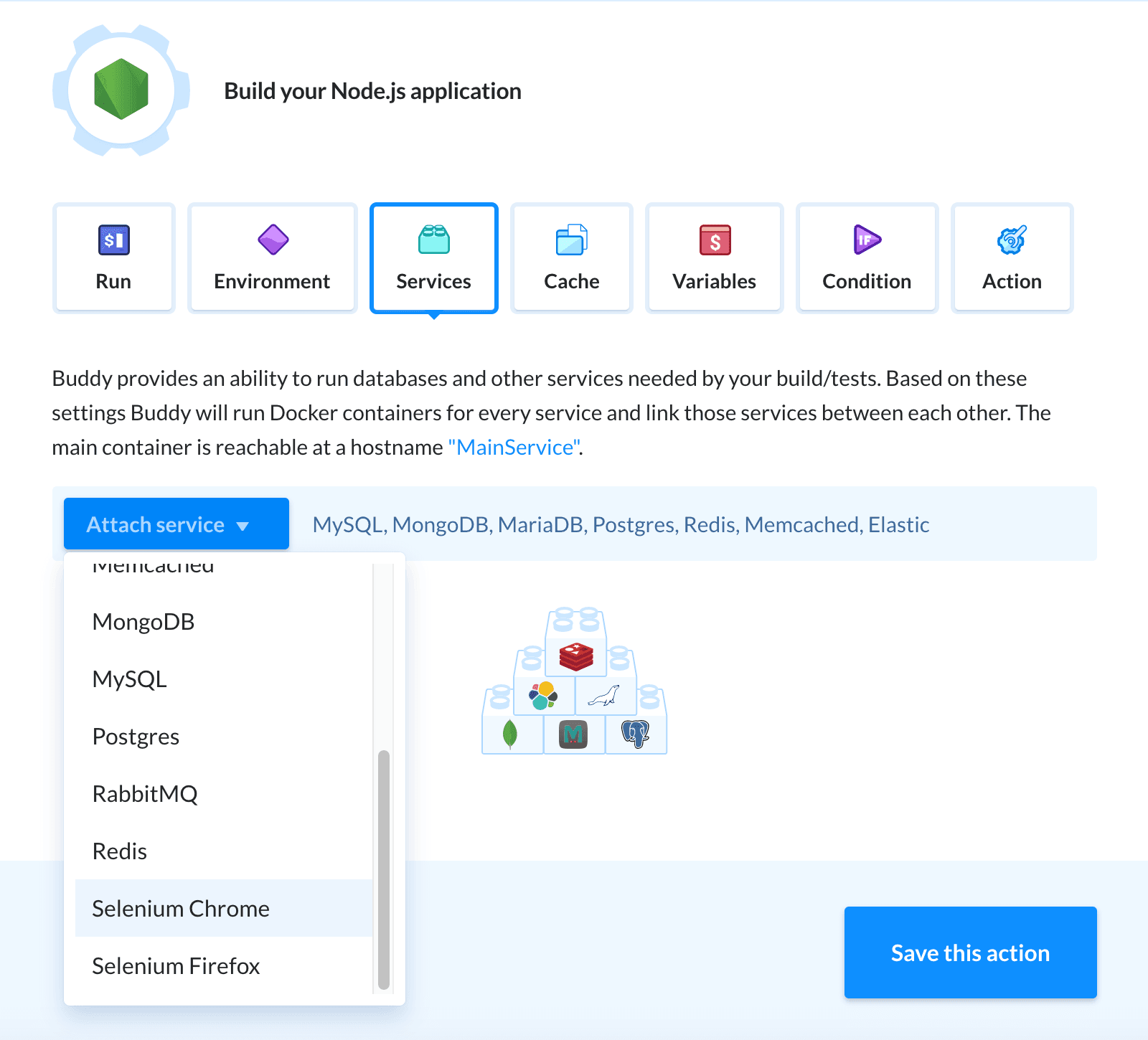This screenshot has width=1148, height=1040.
Task: Click the red Variables dollar icon
Action: [x=715, y=240]
